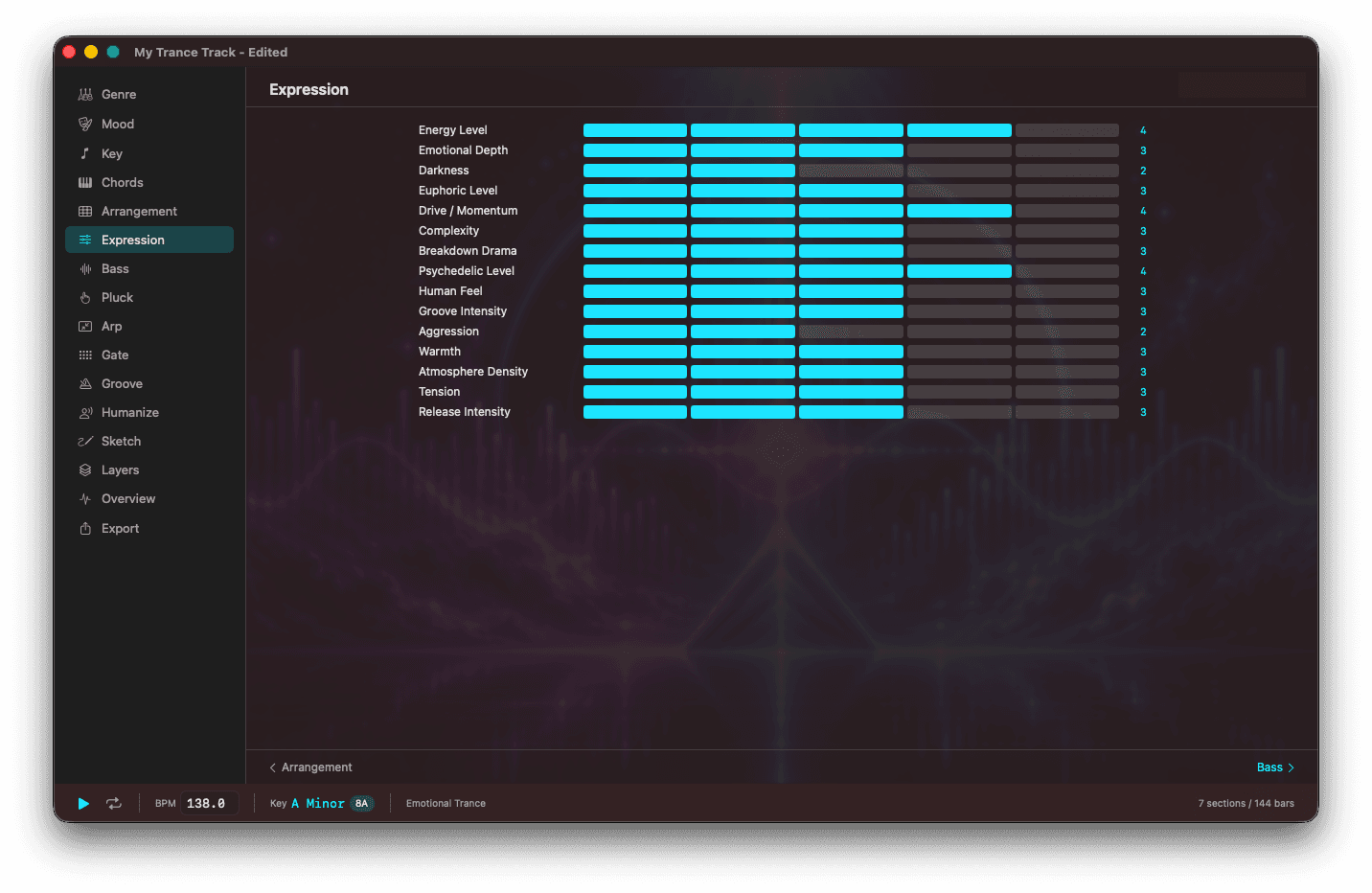Continue to Bass via bottom-right link
This screenshot has height=893, width=1372.
(1275, 767)
